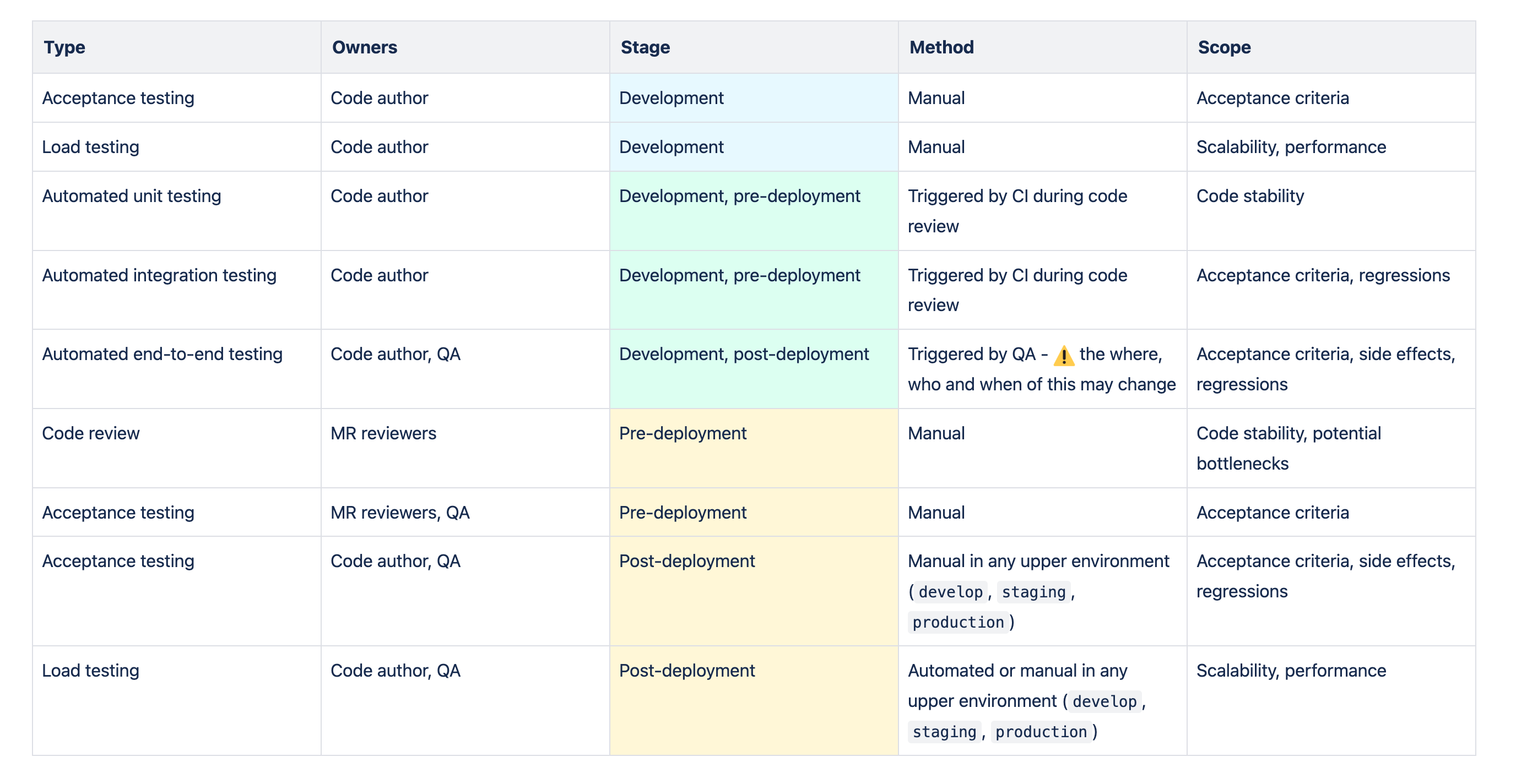
Task: Click first blue Development stage cell
Action: (x=671, y=97)
